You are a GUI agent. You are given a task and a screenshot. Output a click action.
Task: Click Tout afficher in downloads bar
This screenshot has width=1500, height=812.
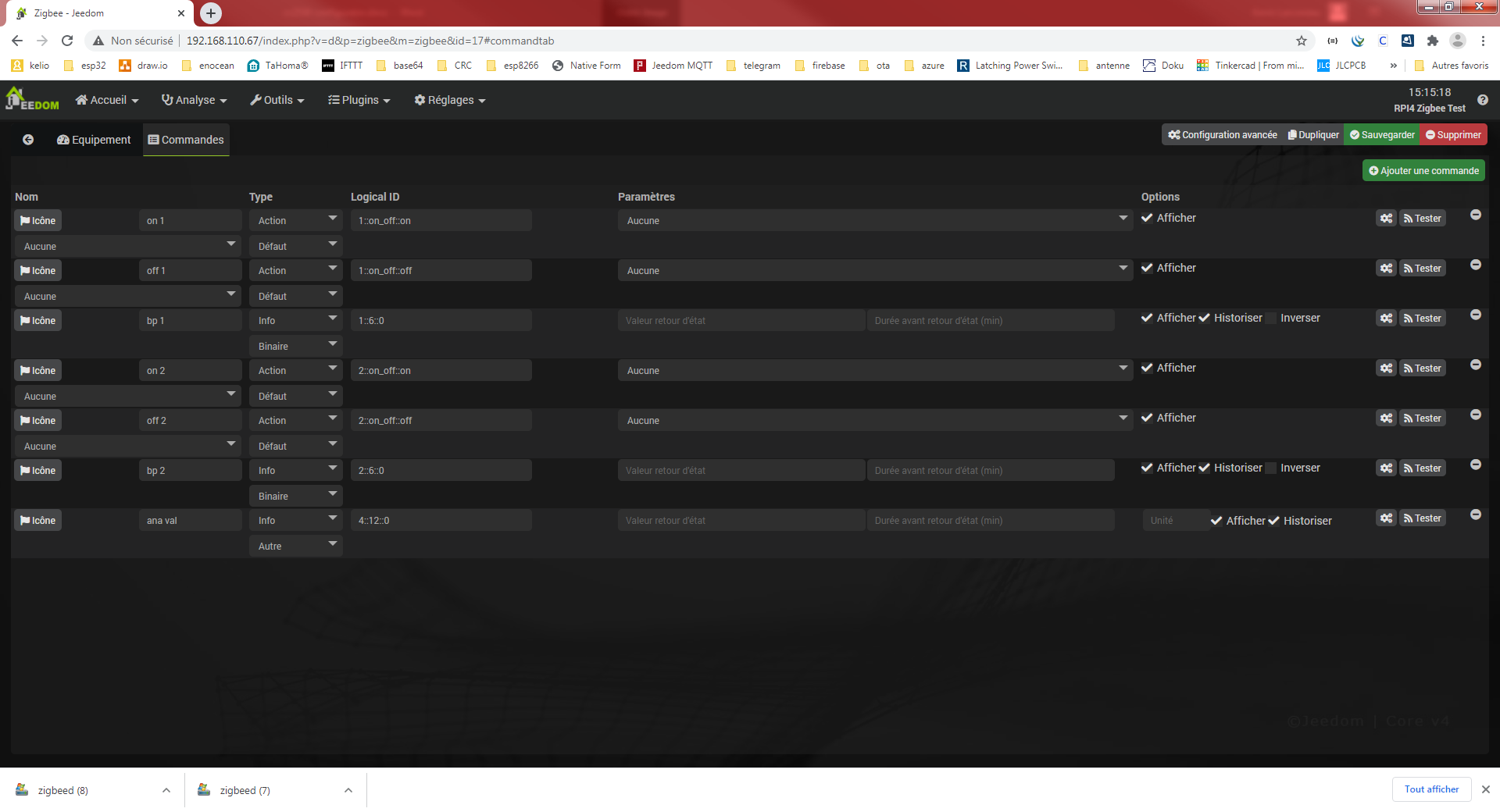pyautogui.click(x=1431, y=789)
